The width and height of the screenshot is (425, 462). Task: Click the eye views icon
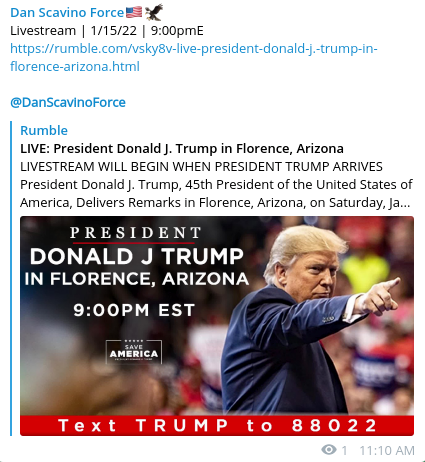tap(329, 450)
